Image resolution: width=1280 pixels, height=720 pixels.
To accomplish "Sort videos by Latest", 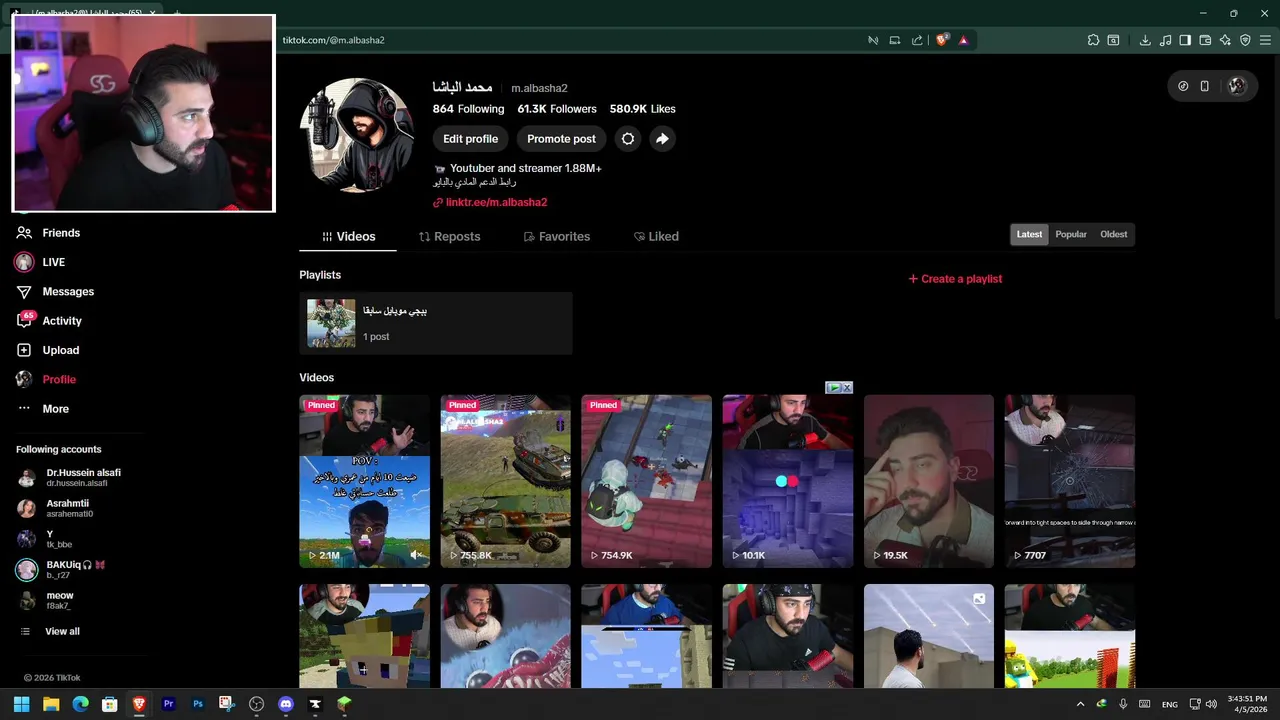I will pyautogui.click(x=1029, y=235).
